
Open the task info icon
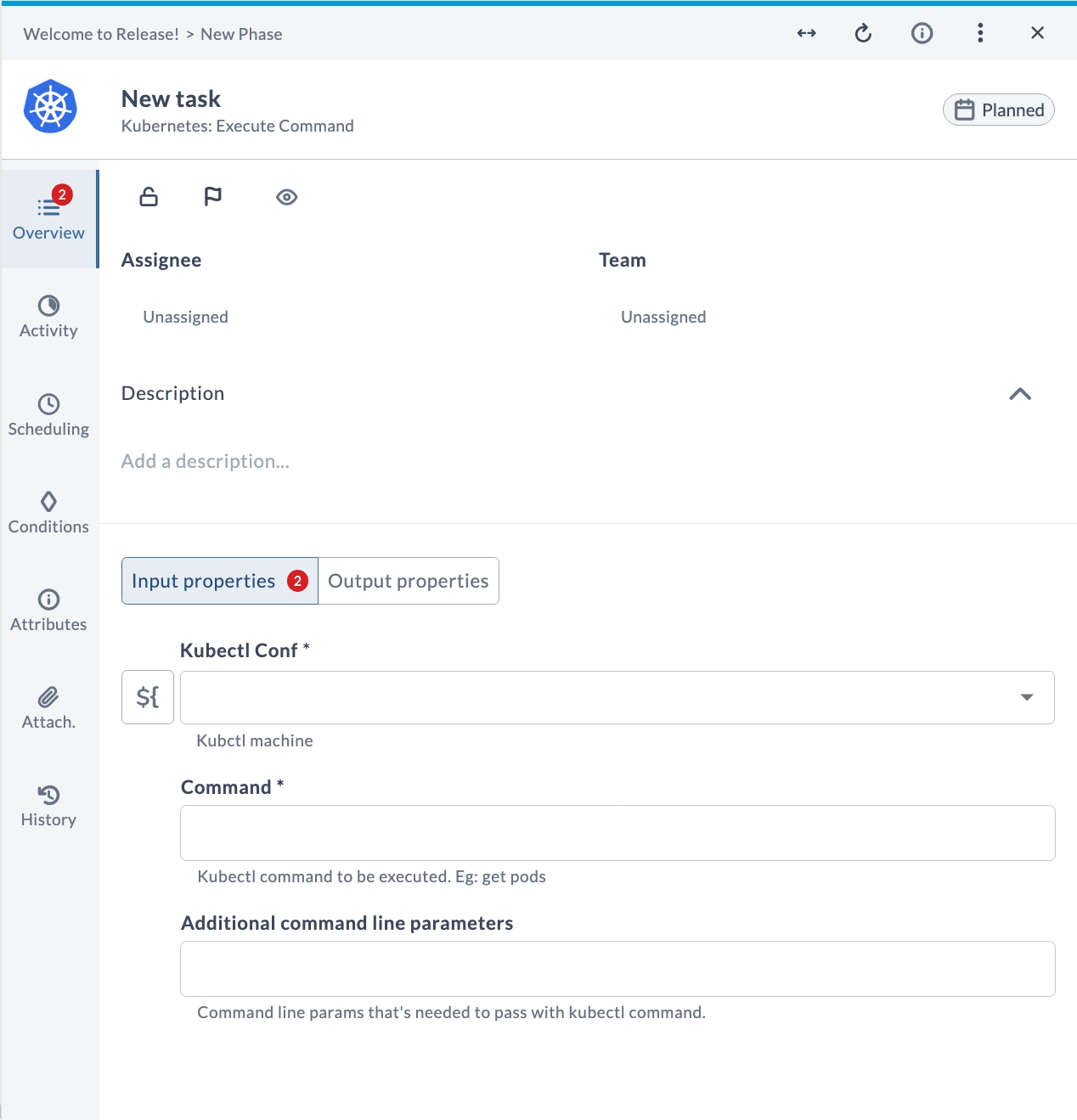pos(922,33)
